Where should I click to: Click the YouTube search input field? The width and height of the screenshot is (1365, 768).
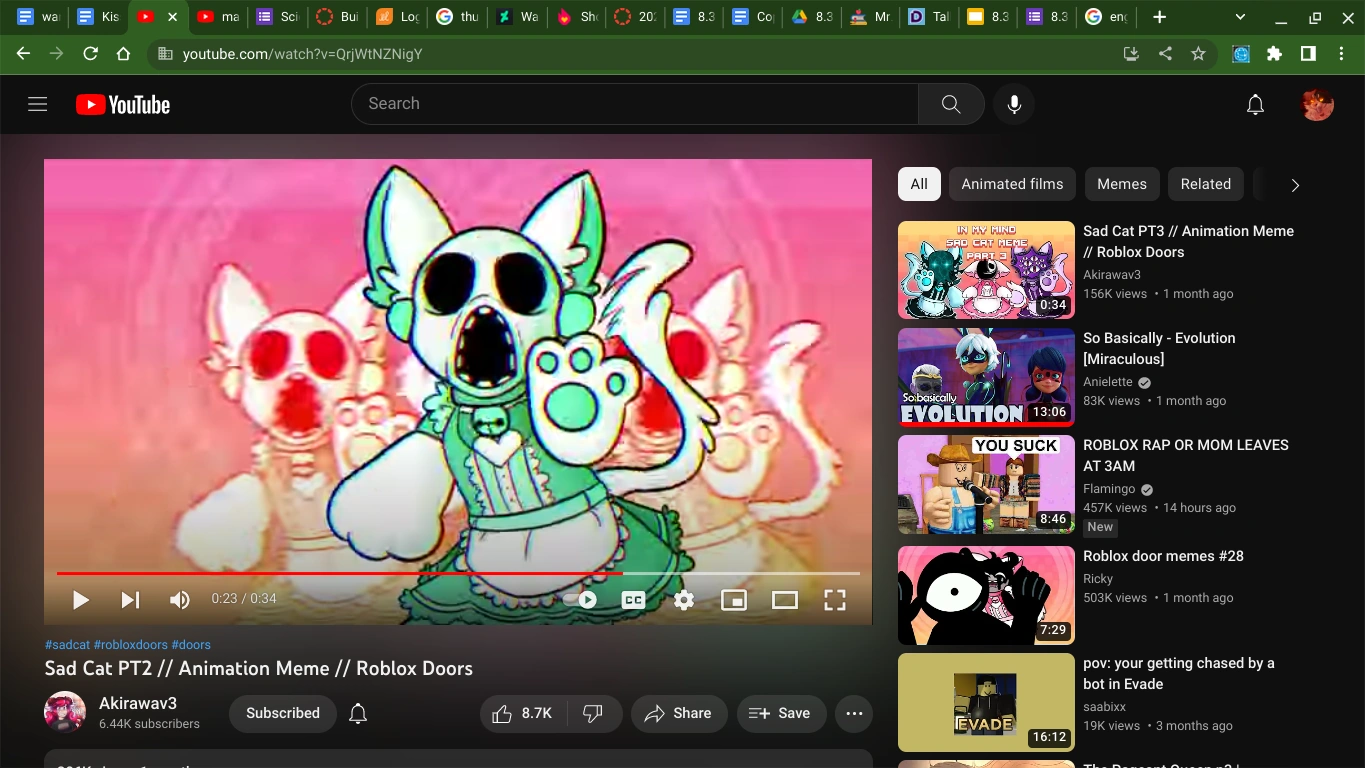point(635,104)
